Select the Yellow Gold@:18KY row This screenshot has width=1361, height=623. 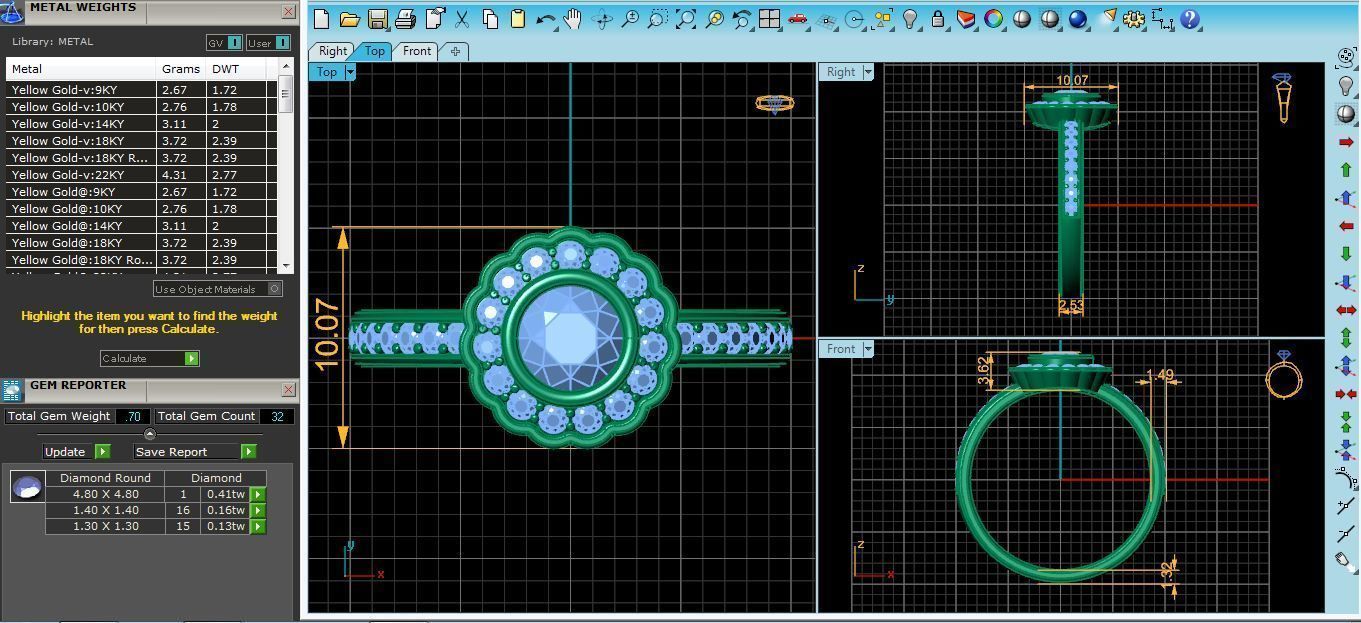[141, 243]
